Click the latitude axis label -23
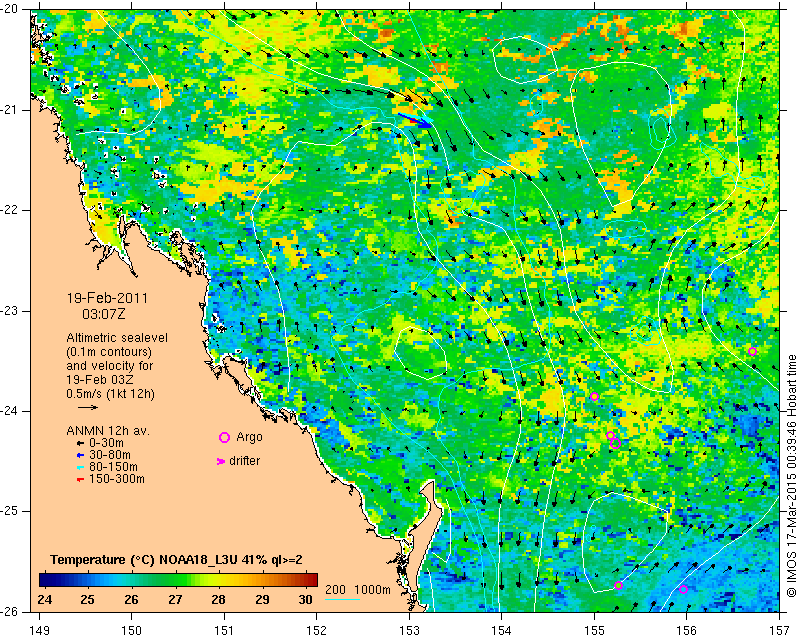 [10, 311]
